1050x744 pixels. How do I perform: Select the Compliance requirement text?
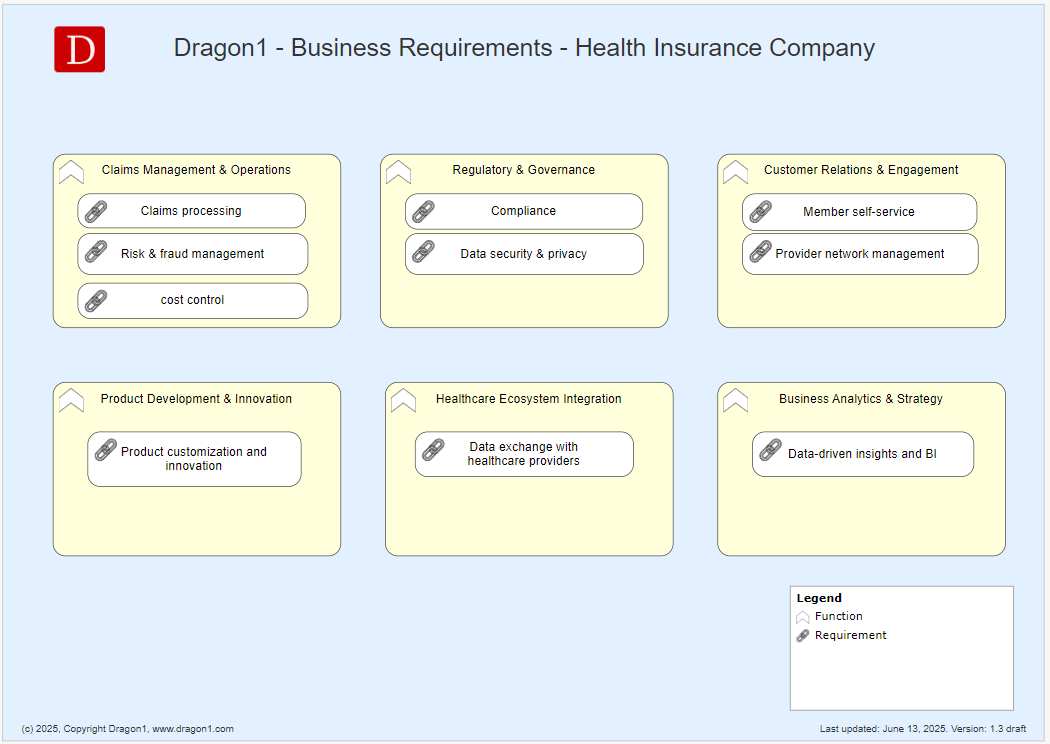click(523, 211)
